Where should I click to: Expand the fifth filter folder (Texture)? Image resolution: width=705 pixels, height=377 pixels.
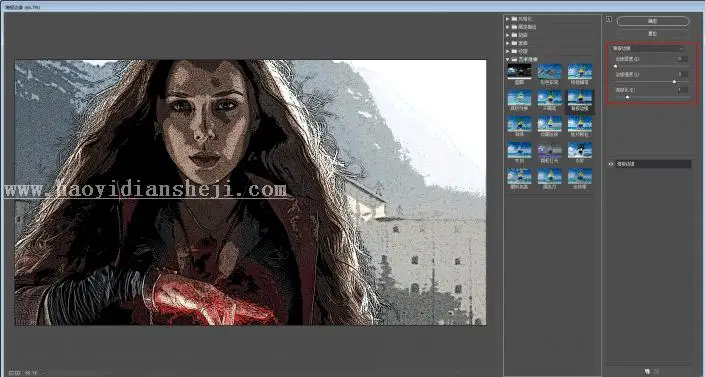pos(508,51)
